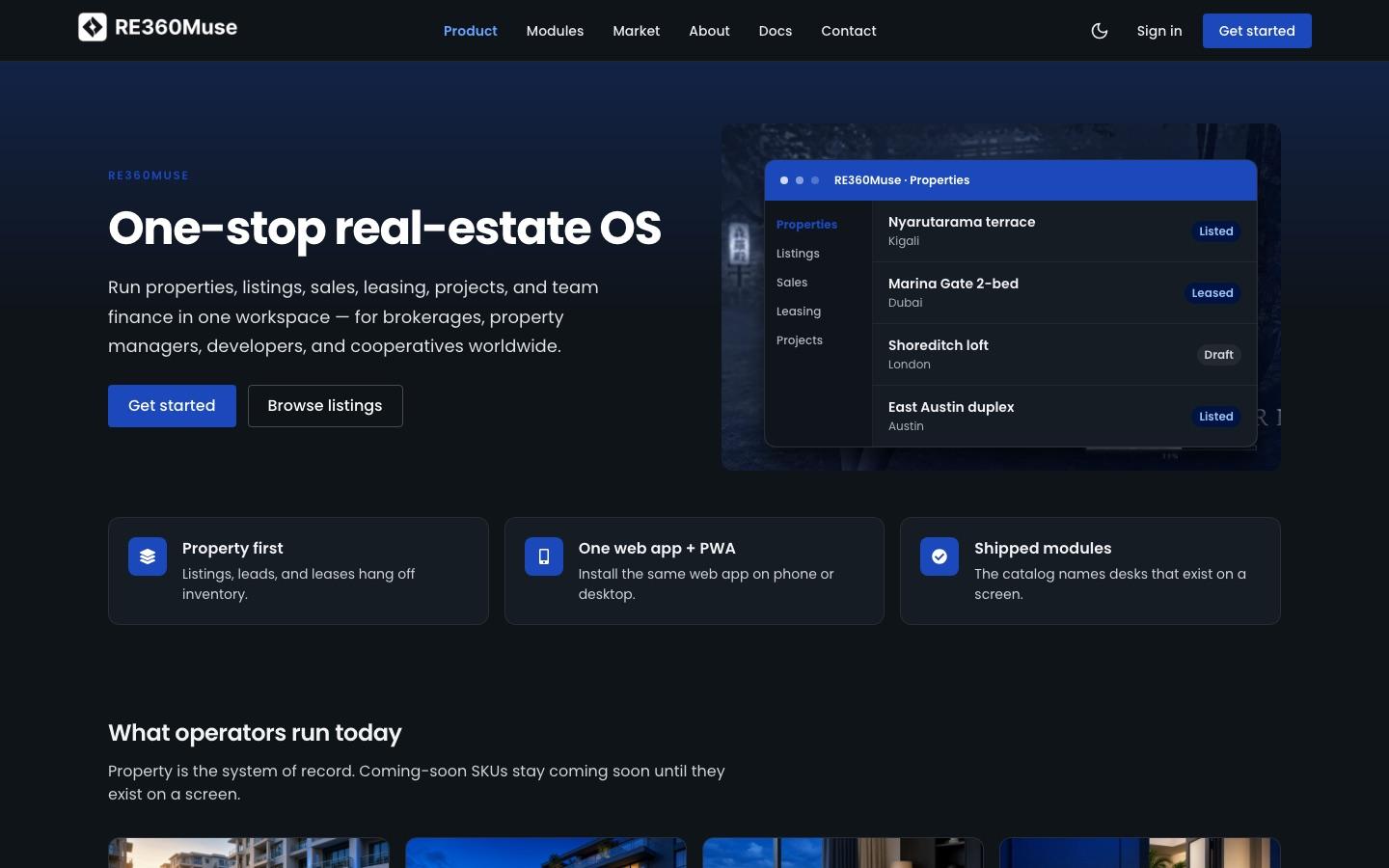Click the Sign in link
Viewport: 1389px width, 868px height.
click(1159, 31)
